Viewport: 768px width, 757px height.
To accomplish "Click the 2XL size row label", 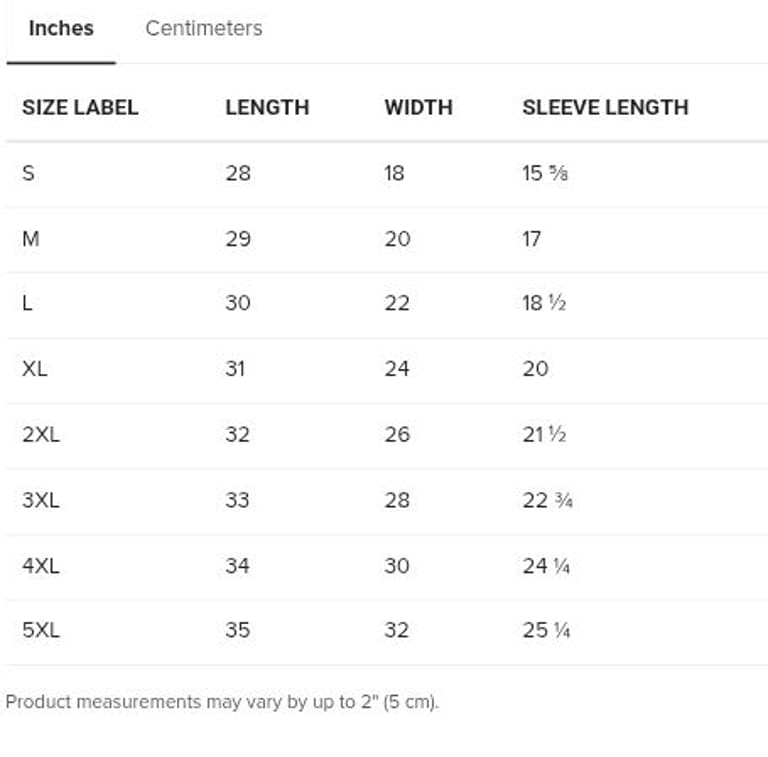I will (x=41, y=435).
